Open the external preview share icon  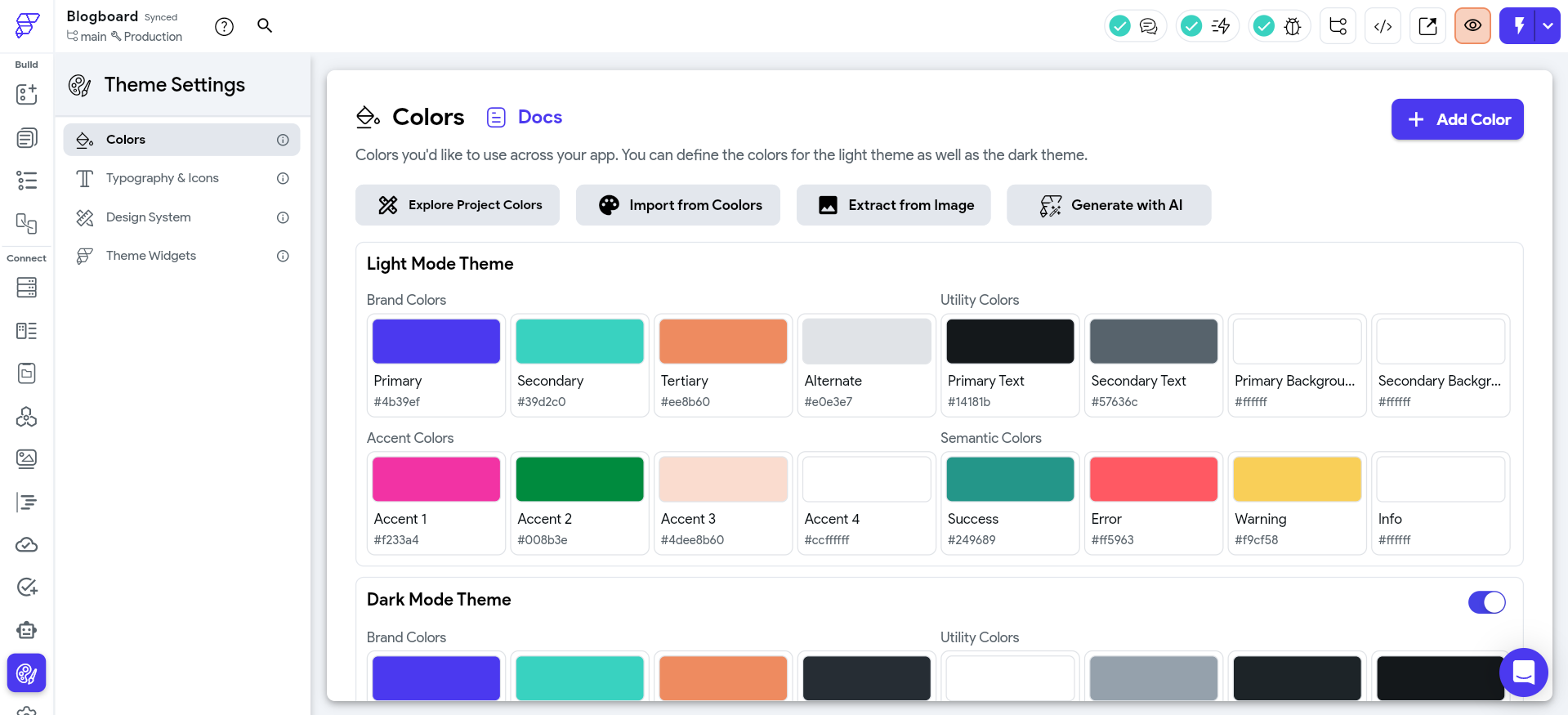pyautogui.click(x=1427, y=26)
